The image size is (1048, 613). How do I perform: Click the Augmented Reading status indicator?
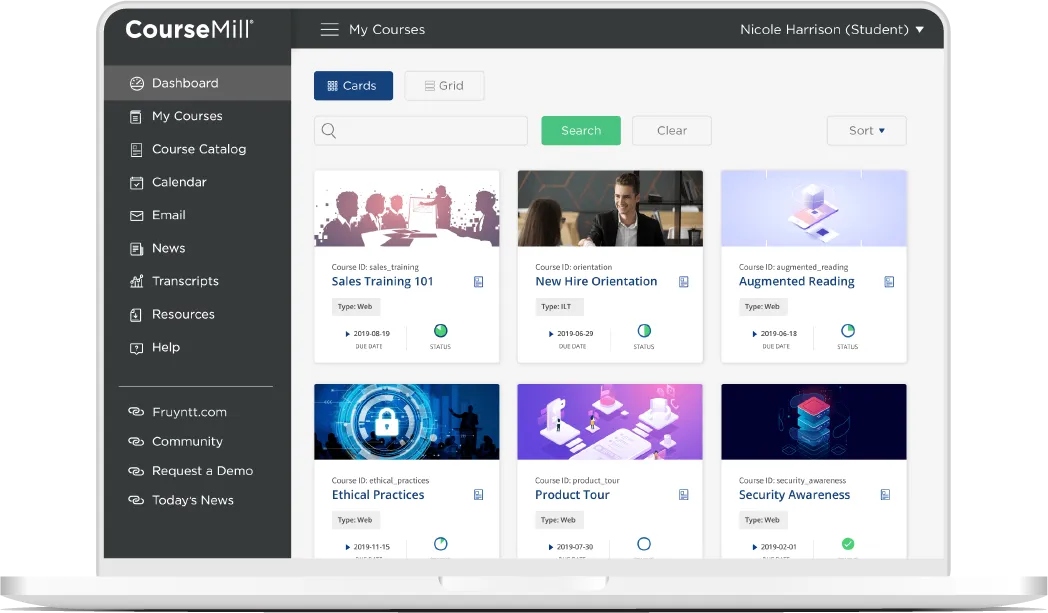[x=847, y=330]
